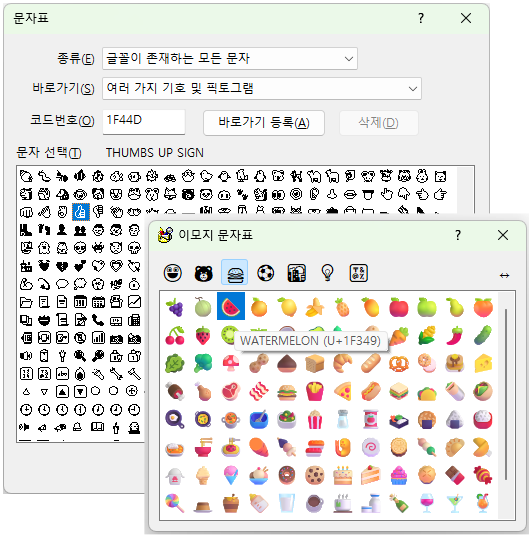Select the green apple emoji
529x535 pixels.
pyautogui.click(x=427, y=306)
